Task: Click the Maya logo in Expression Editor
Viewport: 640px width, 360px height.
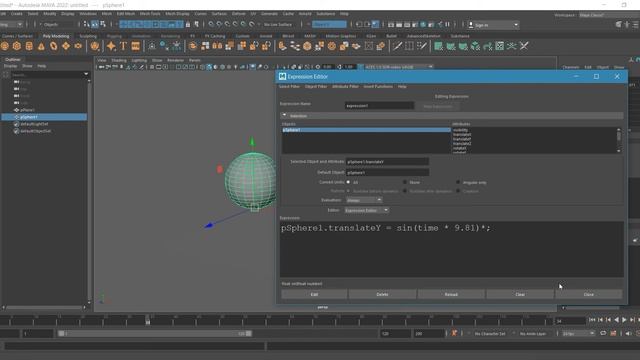Action: pyautogui.click(x=282, y=76)
